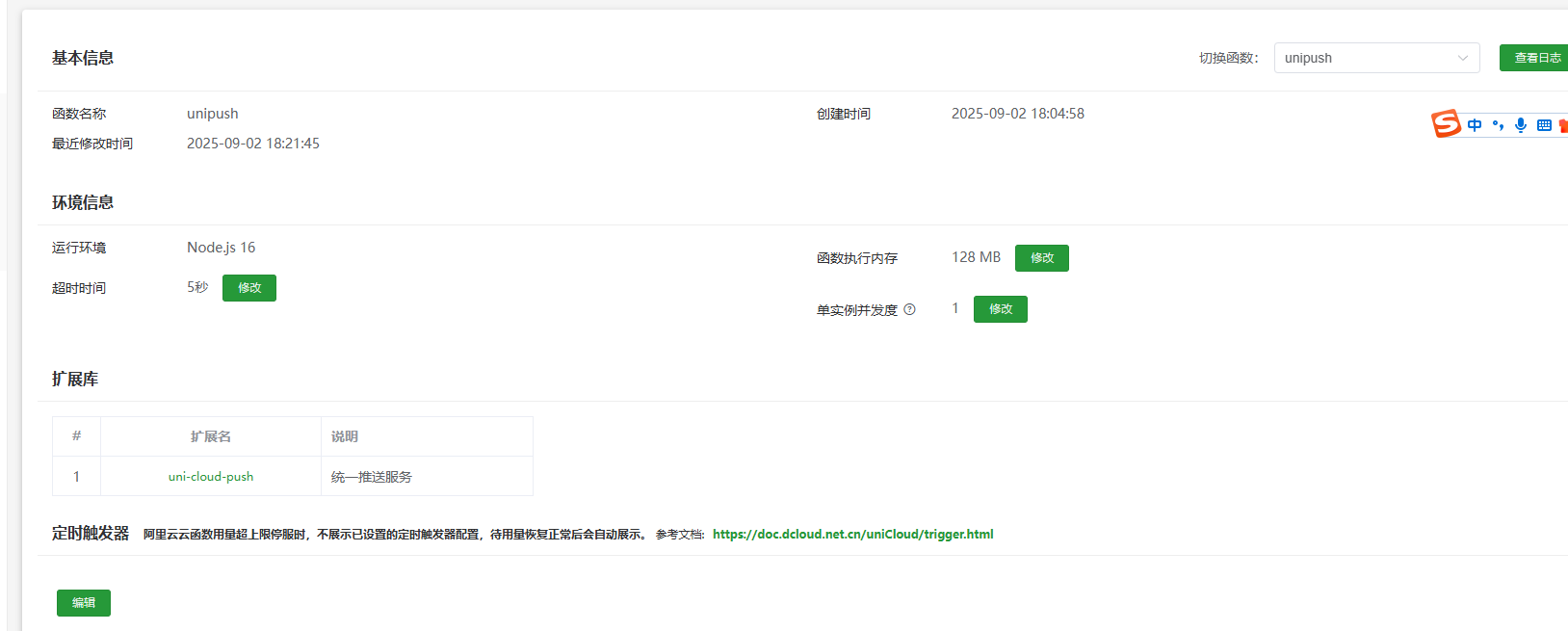1568x631 pixels.
Task: Click the 128 MB memory value
Action: (976, 257)
